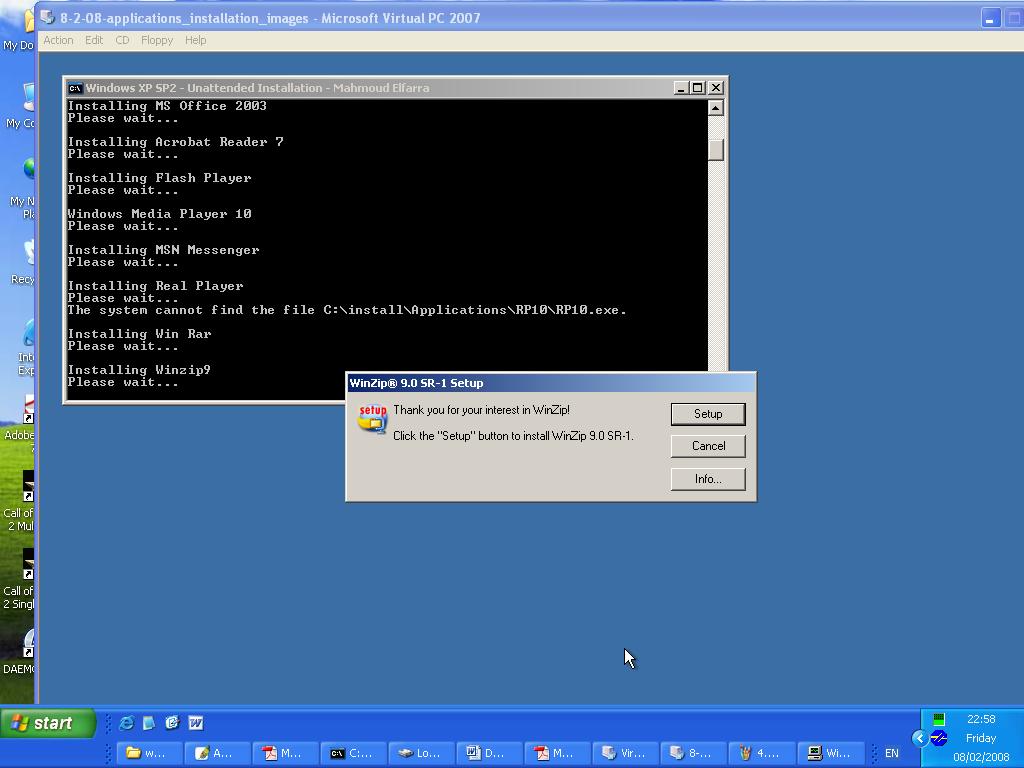Click the Show Desktop Quick Launch icon
Viewport: 1024px width, 768px height.
pyautogui.click(x=149, y=722)
